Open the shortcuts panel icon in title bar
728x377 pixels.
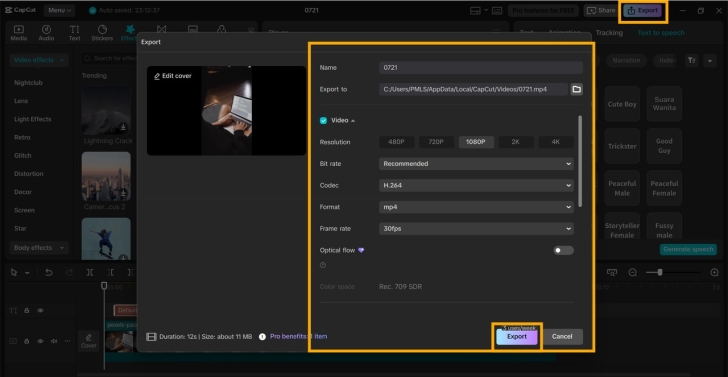click(x=497, y=11)
